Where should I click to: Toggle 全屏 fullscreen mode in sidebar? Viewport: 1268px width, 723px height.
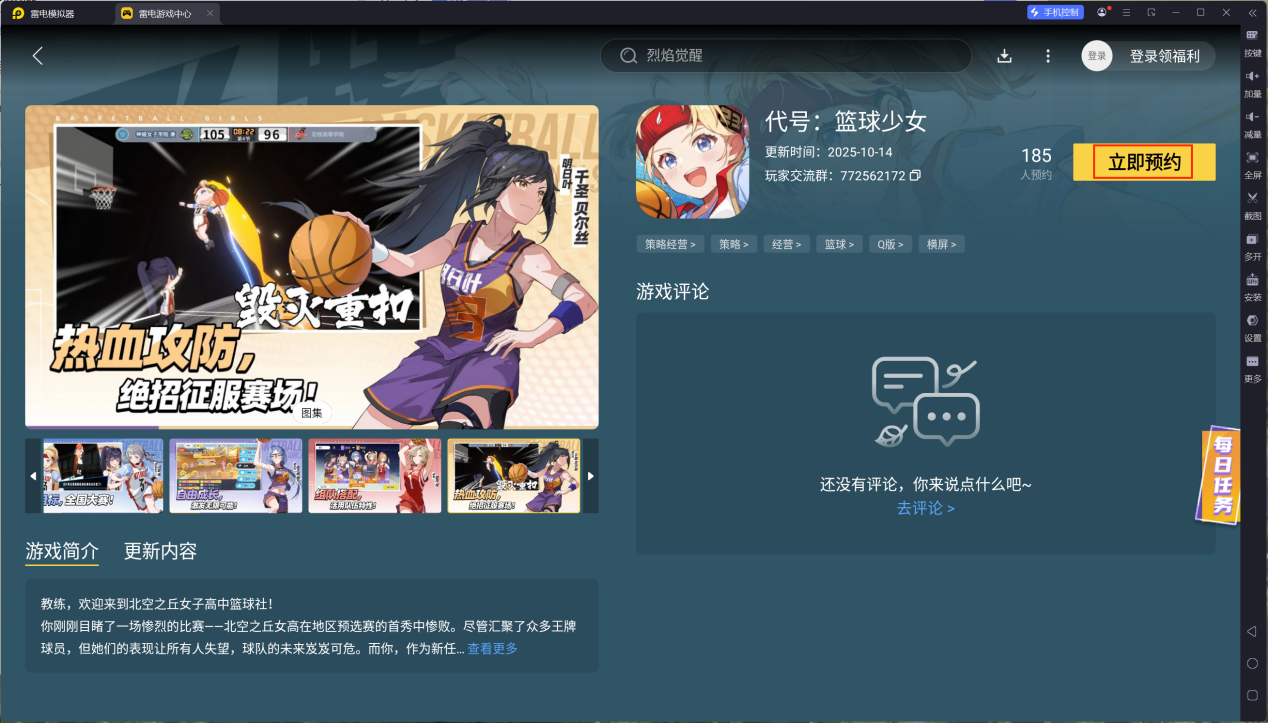tap(1253, 165)
